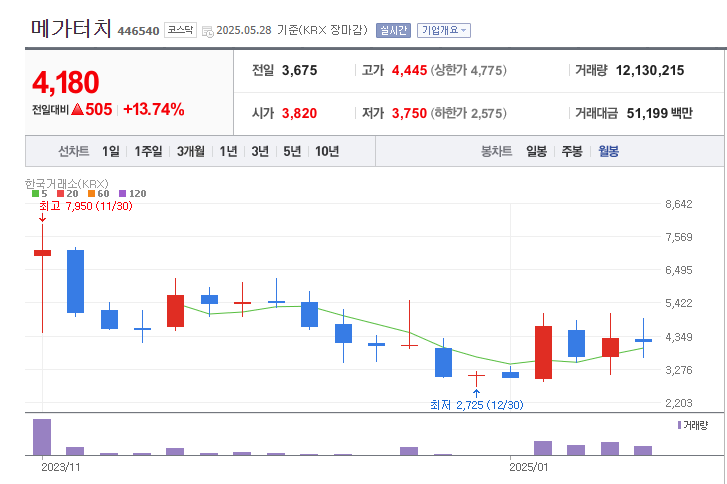Screen dimensions: 727x484
Task: Click the 저가 value 3,750
Action: point(409,113)
